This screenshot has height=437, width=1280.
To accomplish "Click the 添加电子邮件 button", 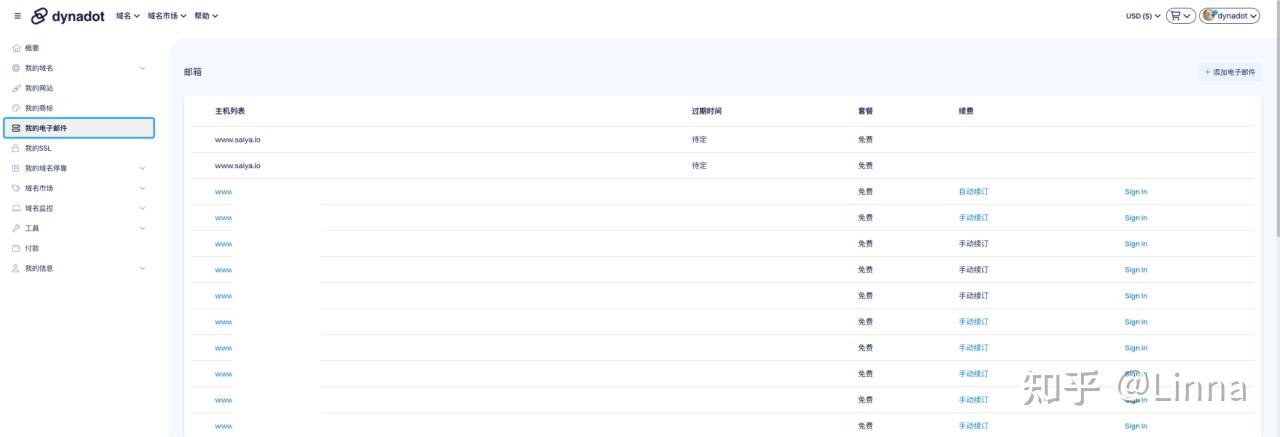I will coord(1230,72).
